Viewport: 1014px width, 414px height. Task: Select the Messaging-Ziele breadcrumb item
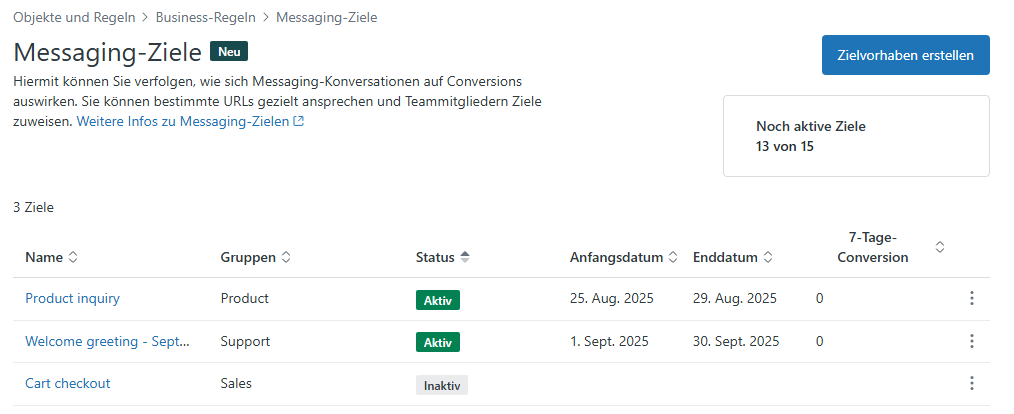326,17
